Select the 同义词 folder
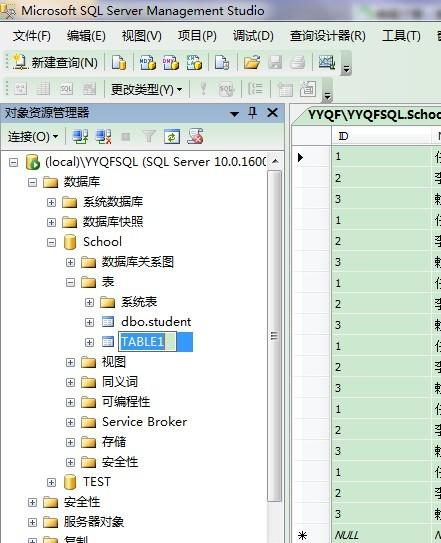Image resolution: width=441 pixels, height=543 pixels. [120, 382]
